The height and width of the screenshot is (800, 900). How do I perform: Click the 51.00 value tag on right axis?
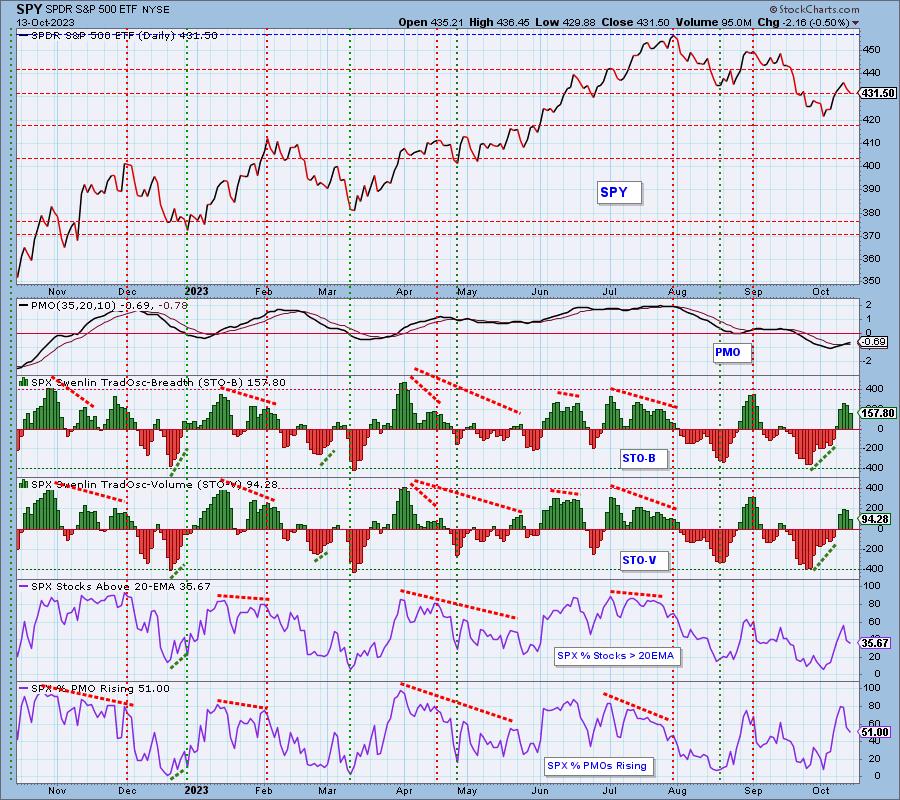[x=875, y=732]
